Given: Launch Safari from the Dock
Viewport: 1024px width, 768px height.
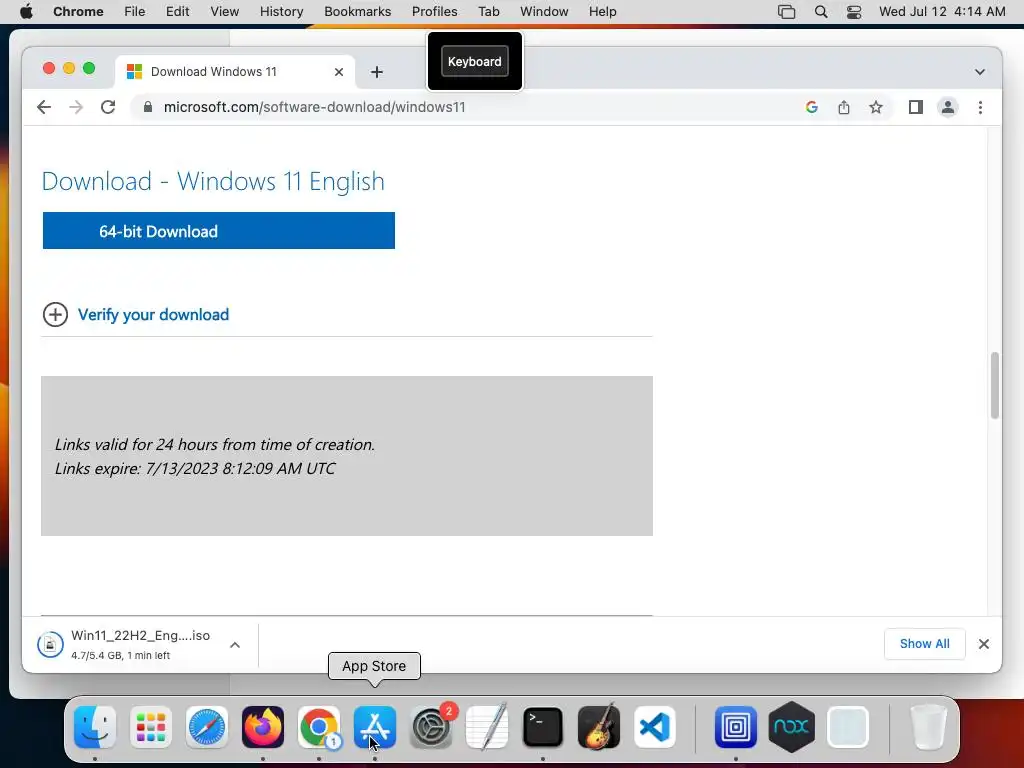Looking at the screenshot, I should click(x=207, y=727).
